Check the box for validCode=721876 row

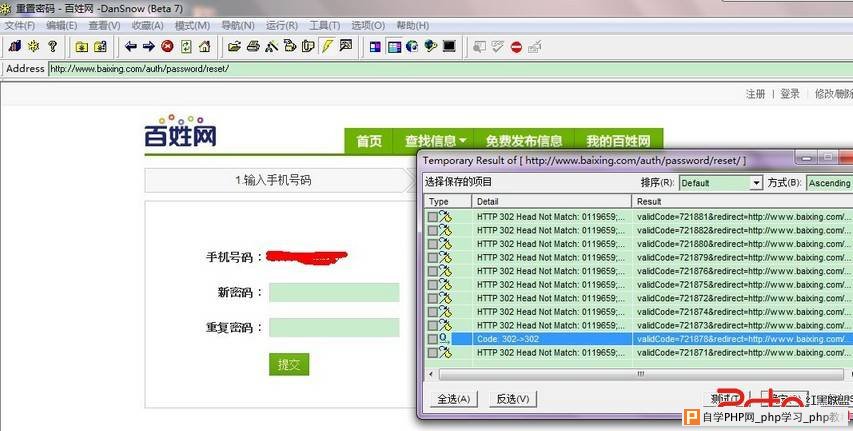tap(432, 271)
